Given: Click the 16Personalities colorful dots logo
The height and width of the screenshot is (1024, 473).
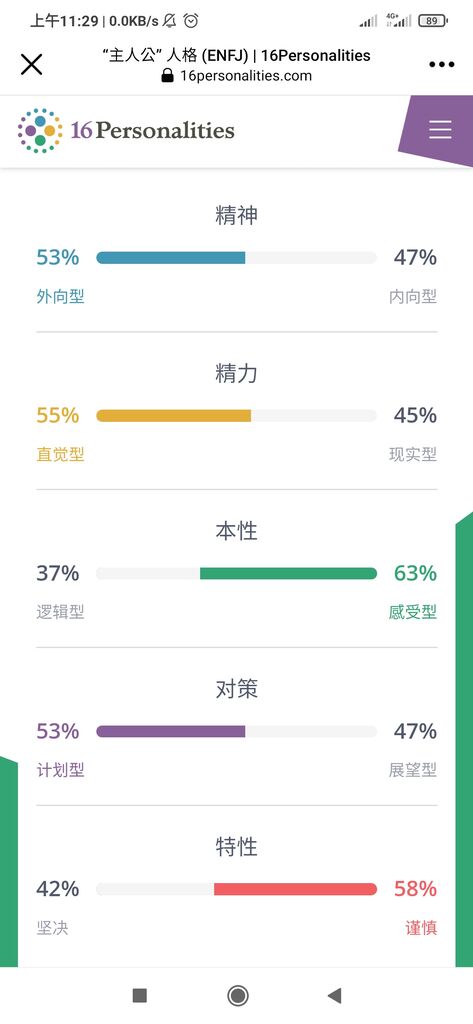Looking at the screenshot, I should coord(40,131).
